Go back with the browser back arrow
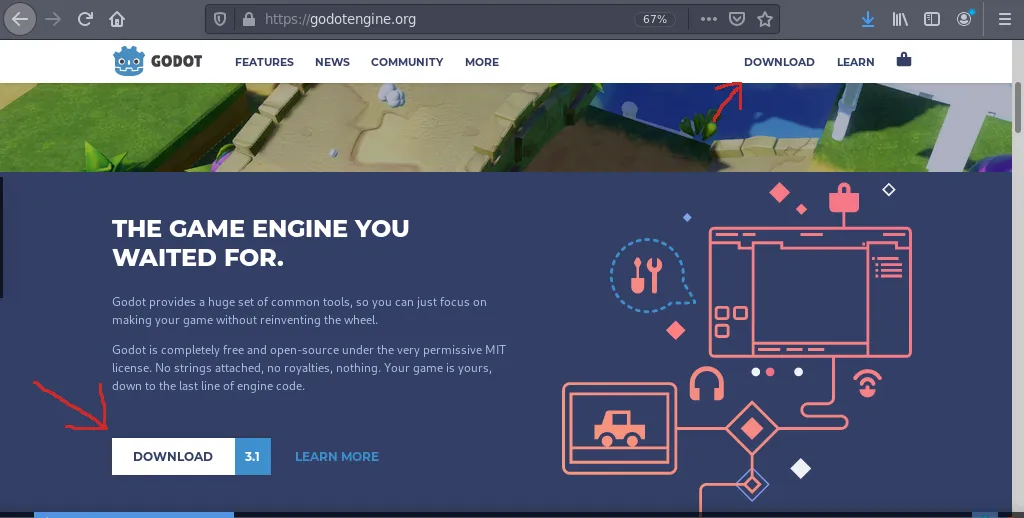 (20, 19)
